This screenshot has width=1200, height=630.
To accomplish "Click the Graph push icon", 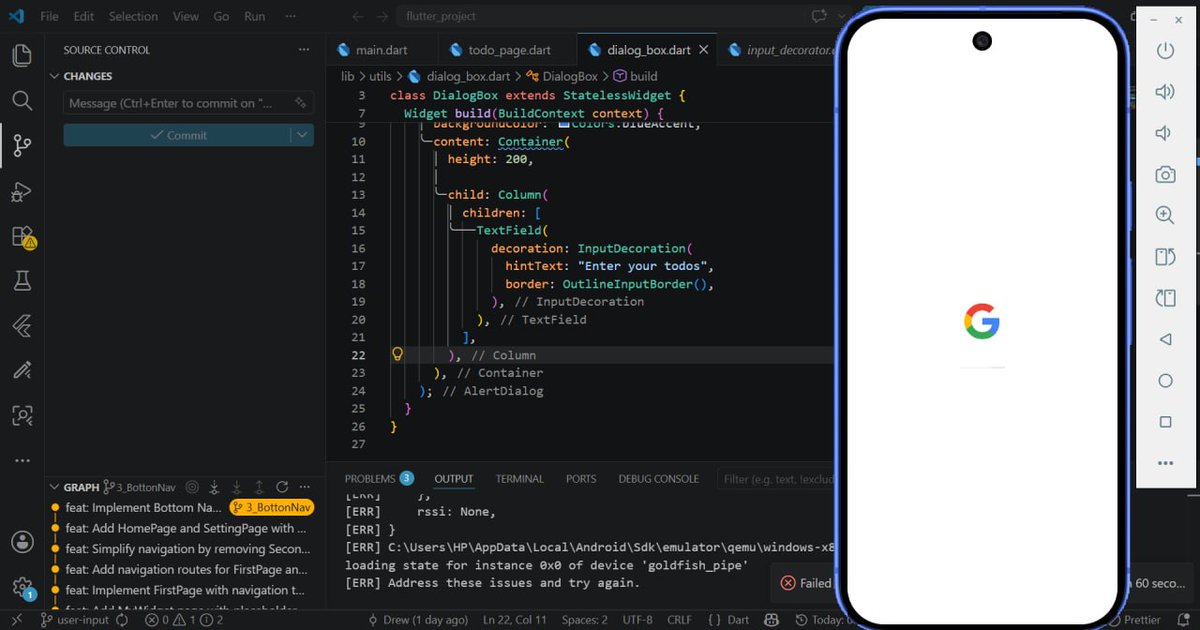I will 259,487.
